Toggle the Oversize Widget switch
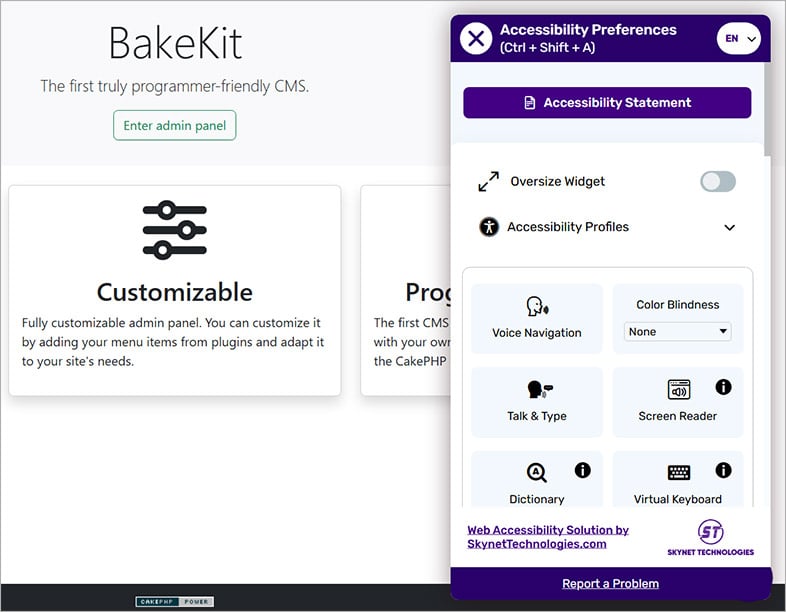 tap(718, 181)
